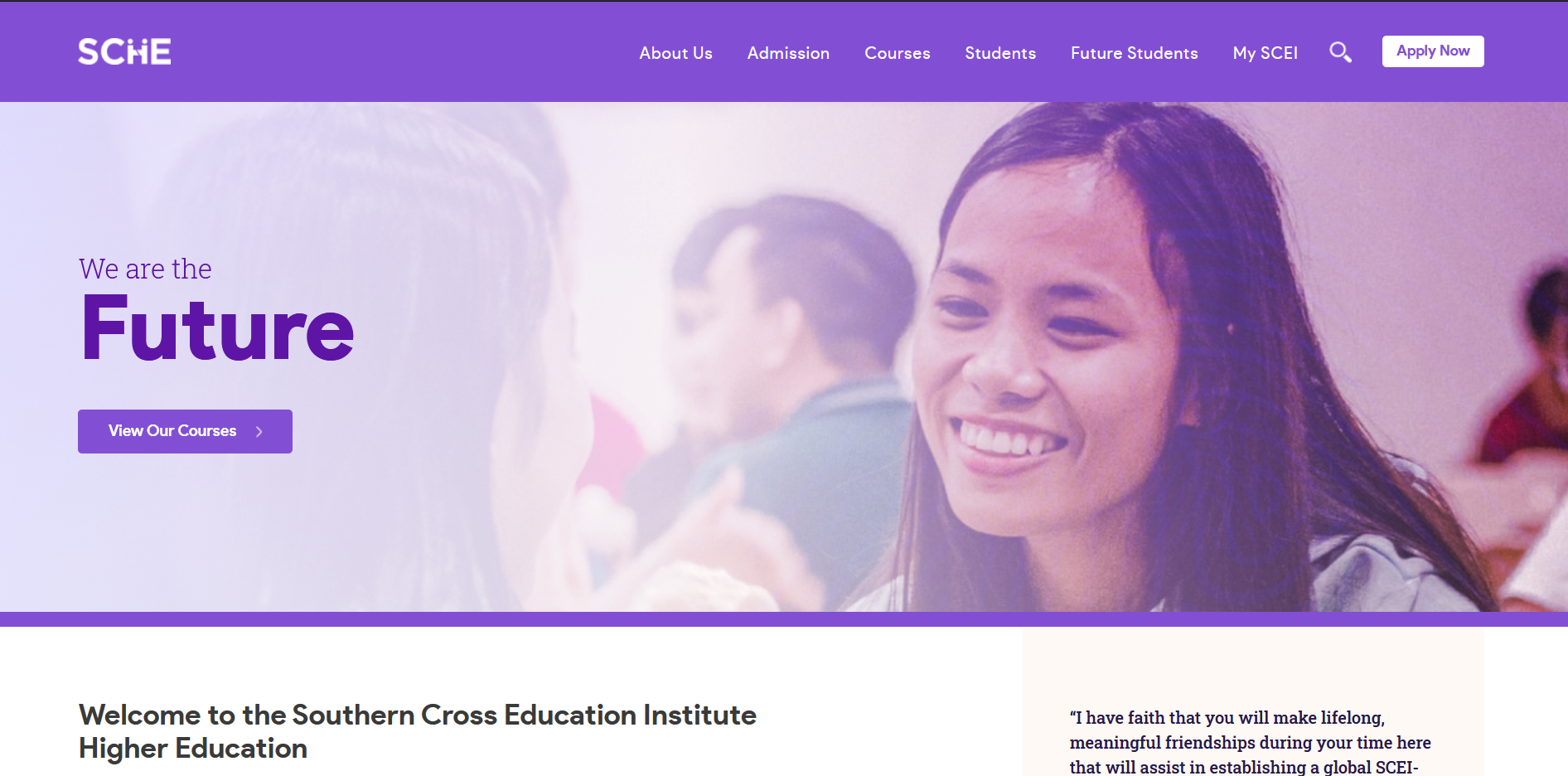Viewport: 1568px width, 776px height.
Task: Click the empty purple header area
Action: pos(398,51)
